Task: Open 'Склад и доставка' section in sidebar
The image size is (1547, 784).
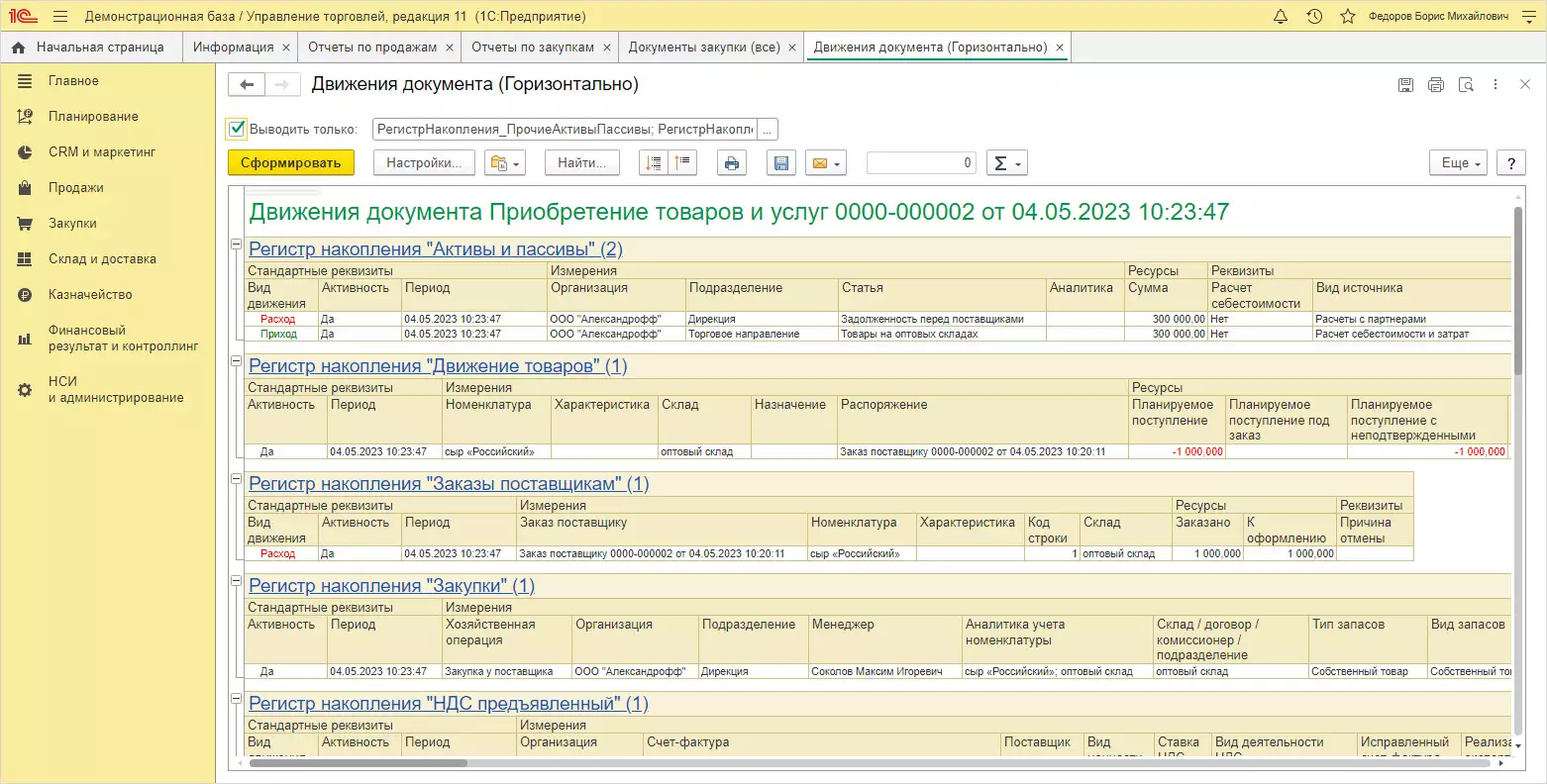Action: point(102,259)
